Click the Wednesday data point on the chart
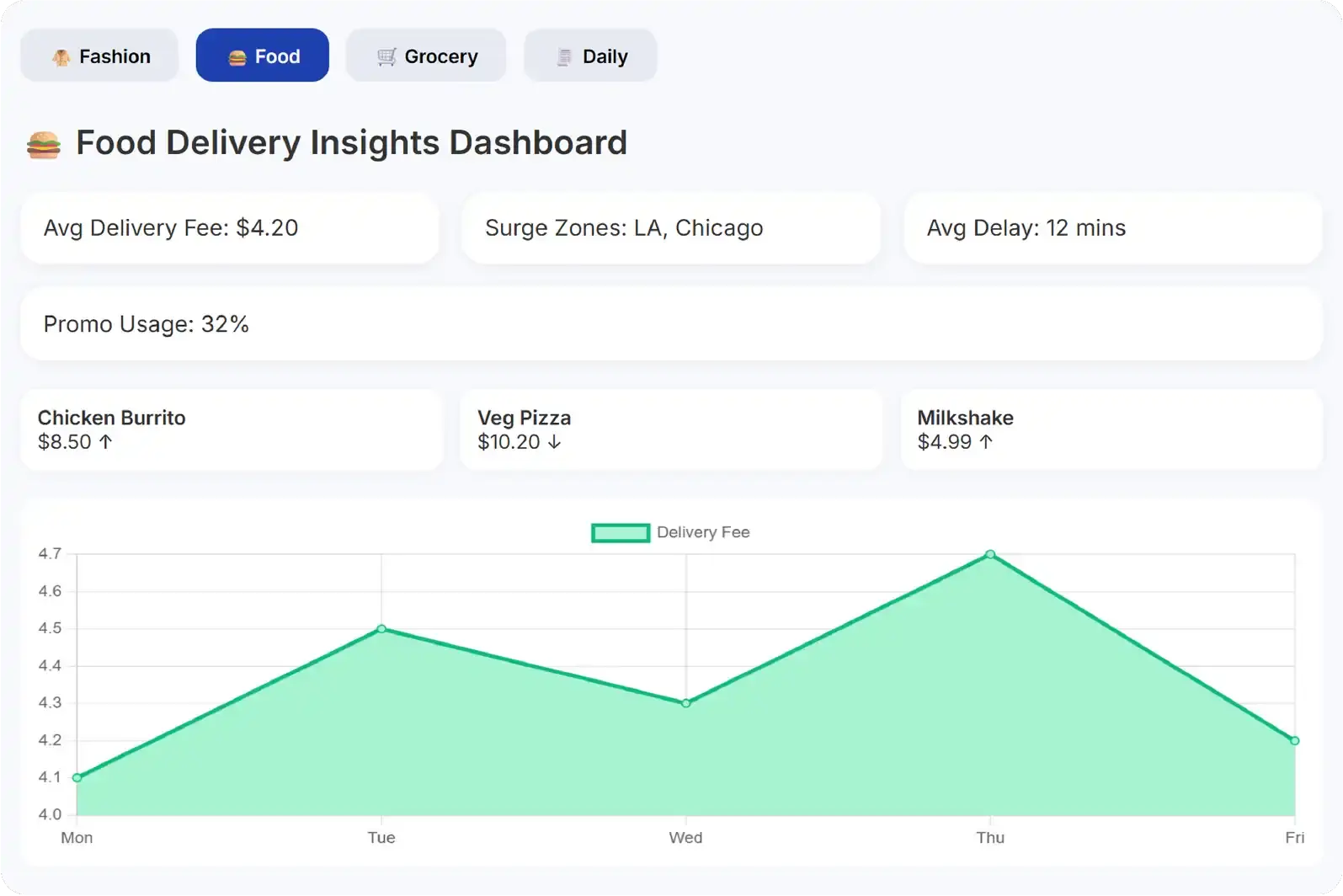Screen dimensions: 1343x896 (x=685, y=703)
